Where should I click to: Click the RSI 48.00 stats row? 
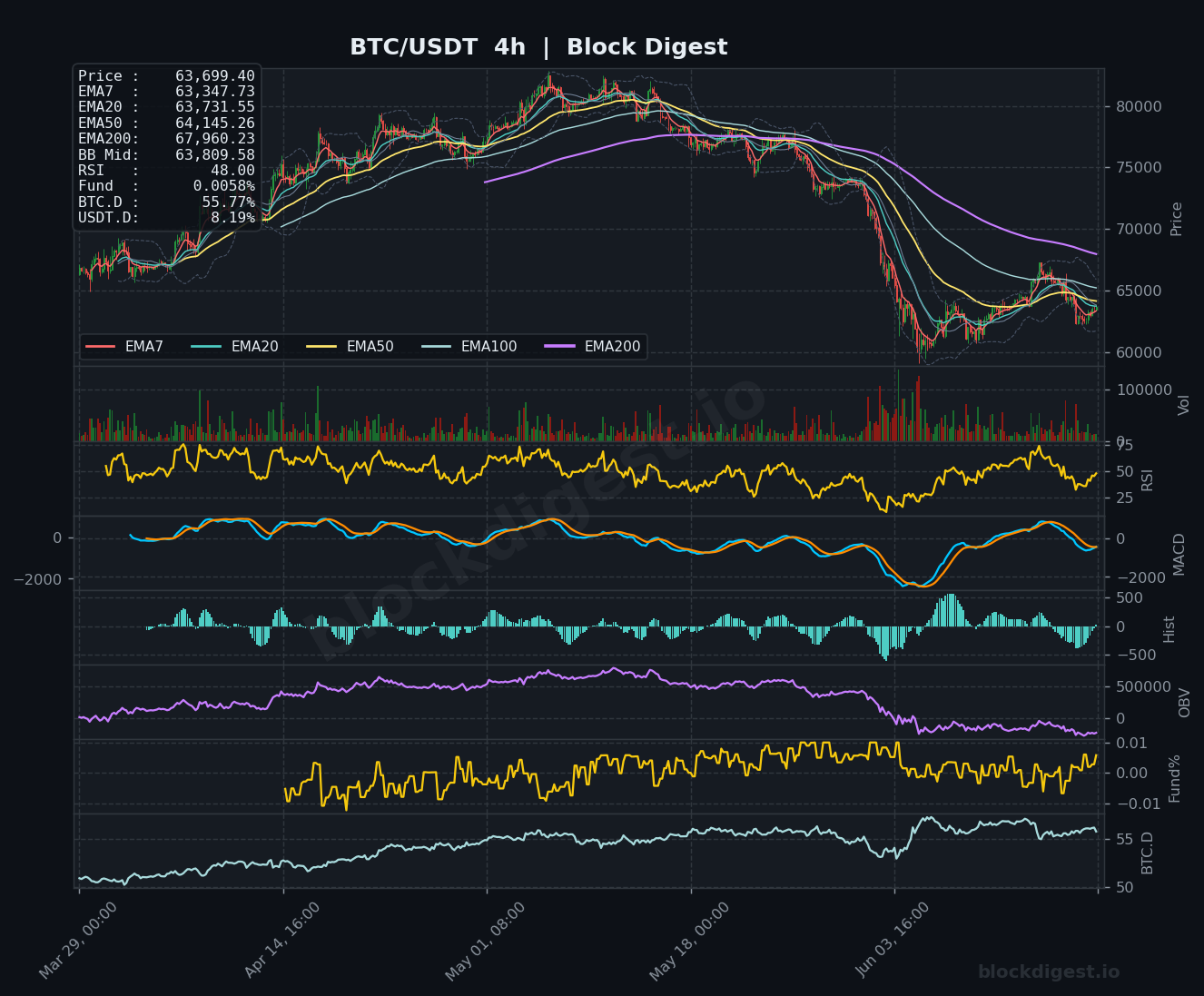[x=166, y=171]
